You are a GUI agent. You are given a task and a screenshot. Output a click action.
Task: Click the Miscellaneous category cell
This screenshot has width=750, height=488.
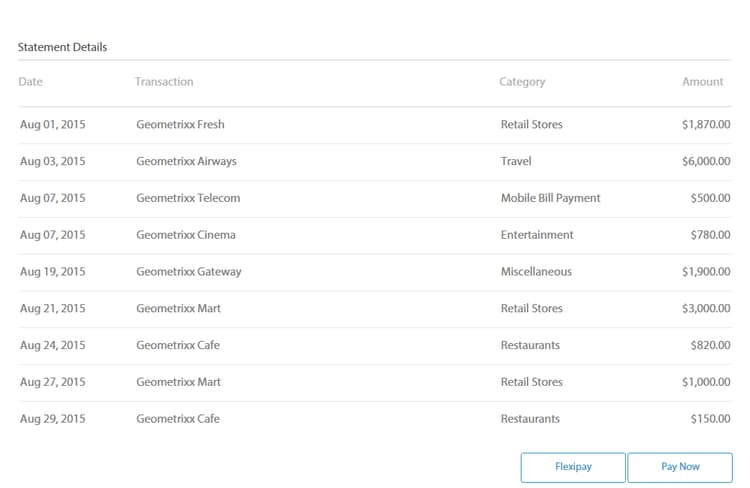pos(536,272)
